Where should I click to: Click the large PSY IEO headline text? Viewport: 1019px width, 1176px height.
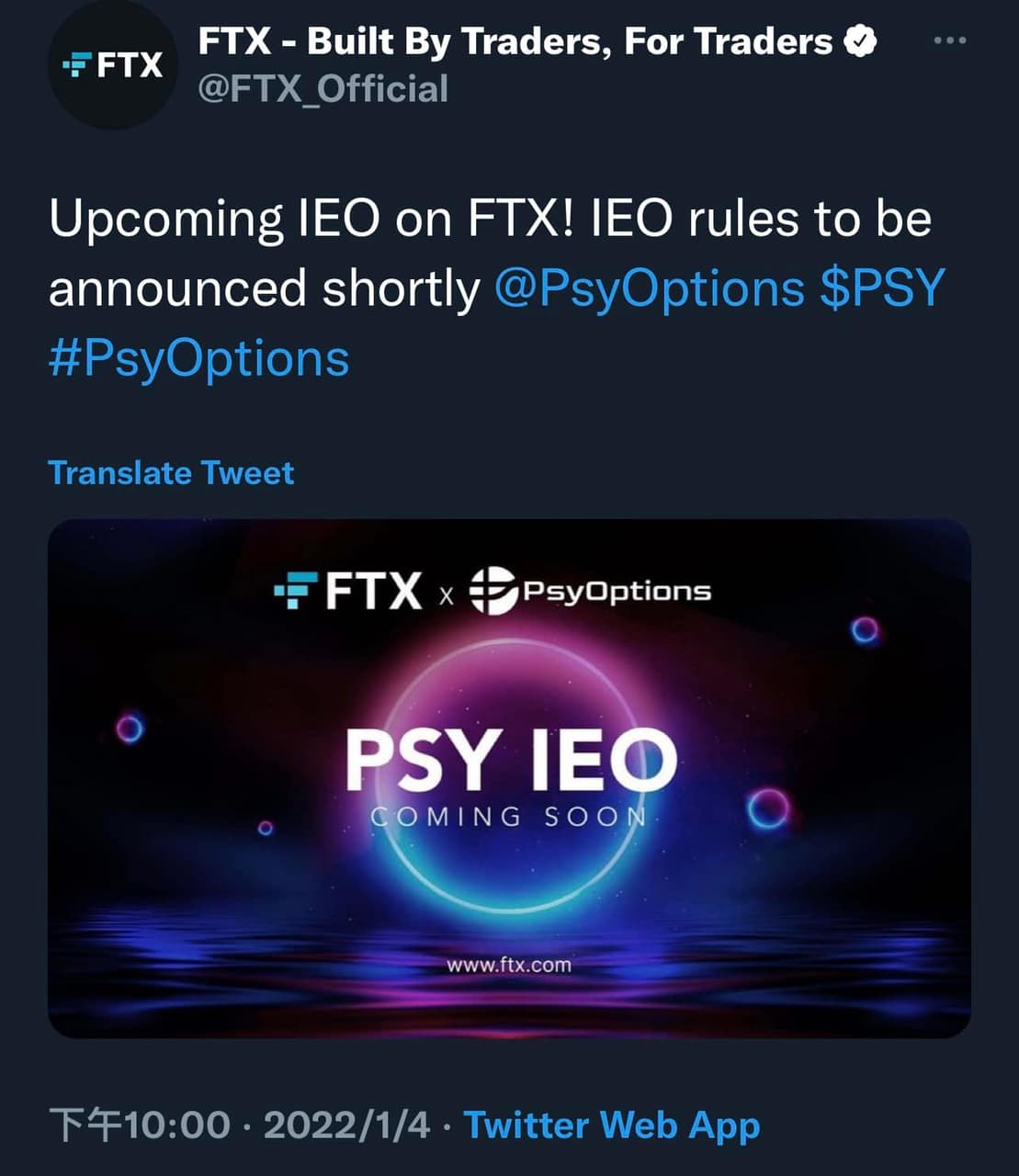pos(509,761)
